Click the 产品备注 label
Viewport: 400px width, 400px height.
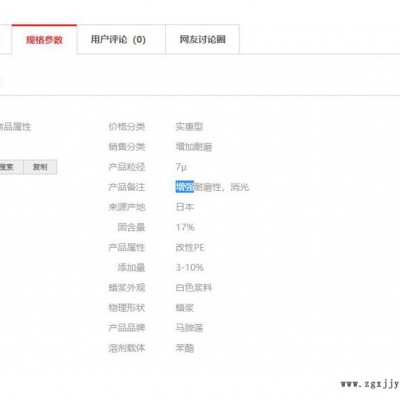(127, 187)
